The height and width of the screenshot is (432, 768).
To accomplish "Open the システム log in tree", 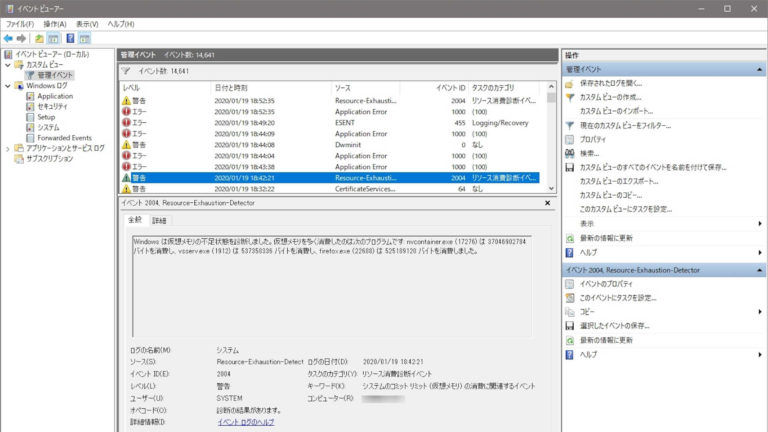I will (x=48, y=127).
